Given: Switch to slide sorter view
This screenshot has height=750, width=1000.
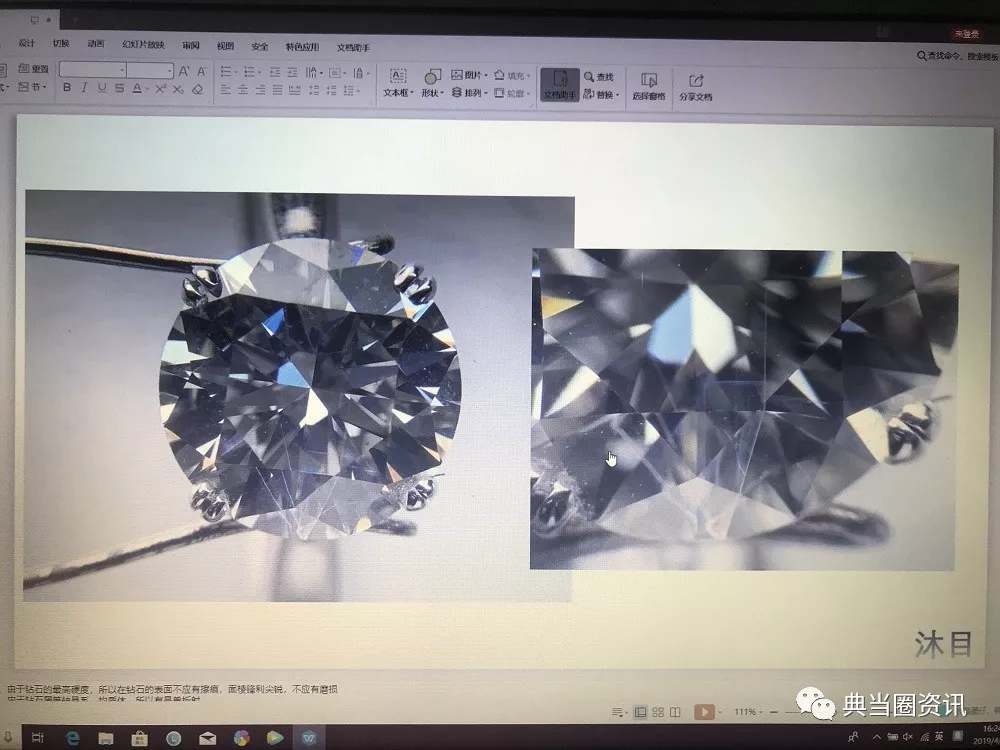Looking at the screenshot, I should coord(658,712).
